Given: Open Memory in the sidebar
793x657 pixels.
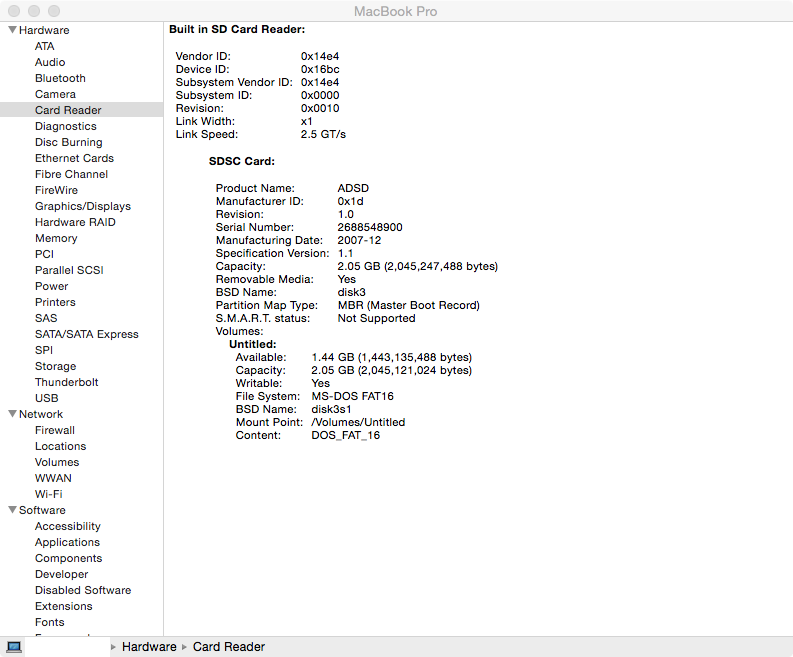Looking at the screenshot, I should tap(56, 238).
